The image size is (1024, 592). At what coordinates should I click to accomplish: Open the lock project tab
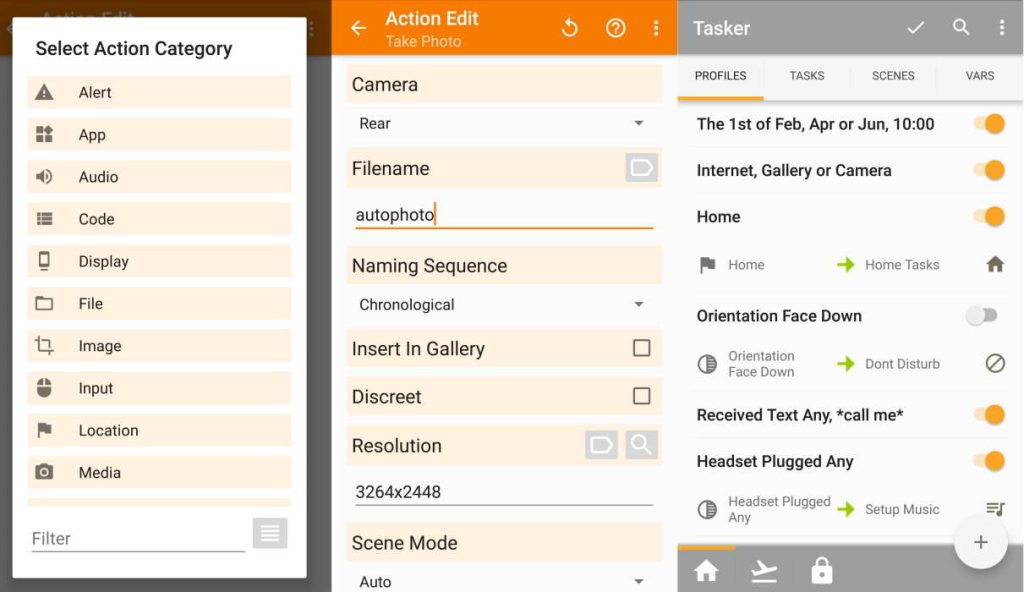pyautogui.click(x=822, y=570)
